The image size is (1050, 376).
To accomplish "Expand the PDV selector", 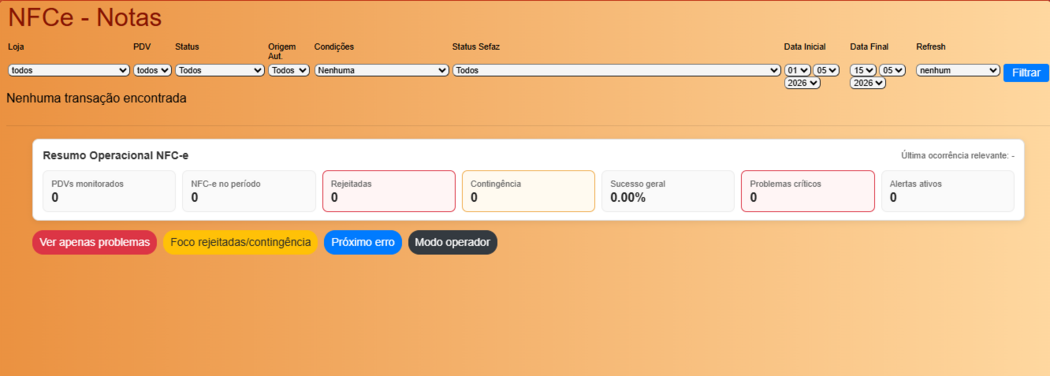I will pyautogui.click(x=153, y=70).
